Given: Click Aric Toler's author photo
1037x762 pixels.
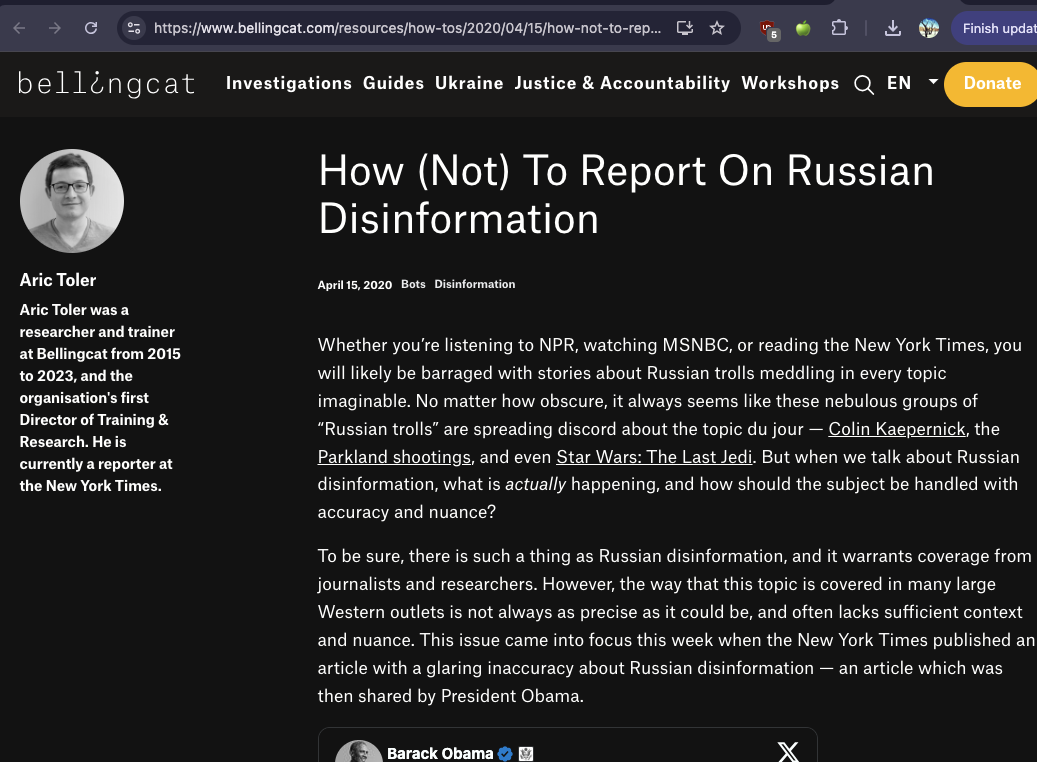Looking at the screenshot, I should click(72, 201).
